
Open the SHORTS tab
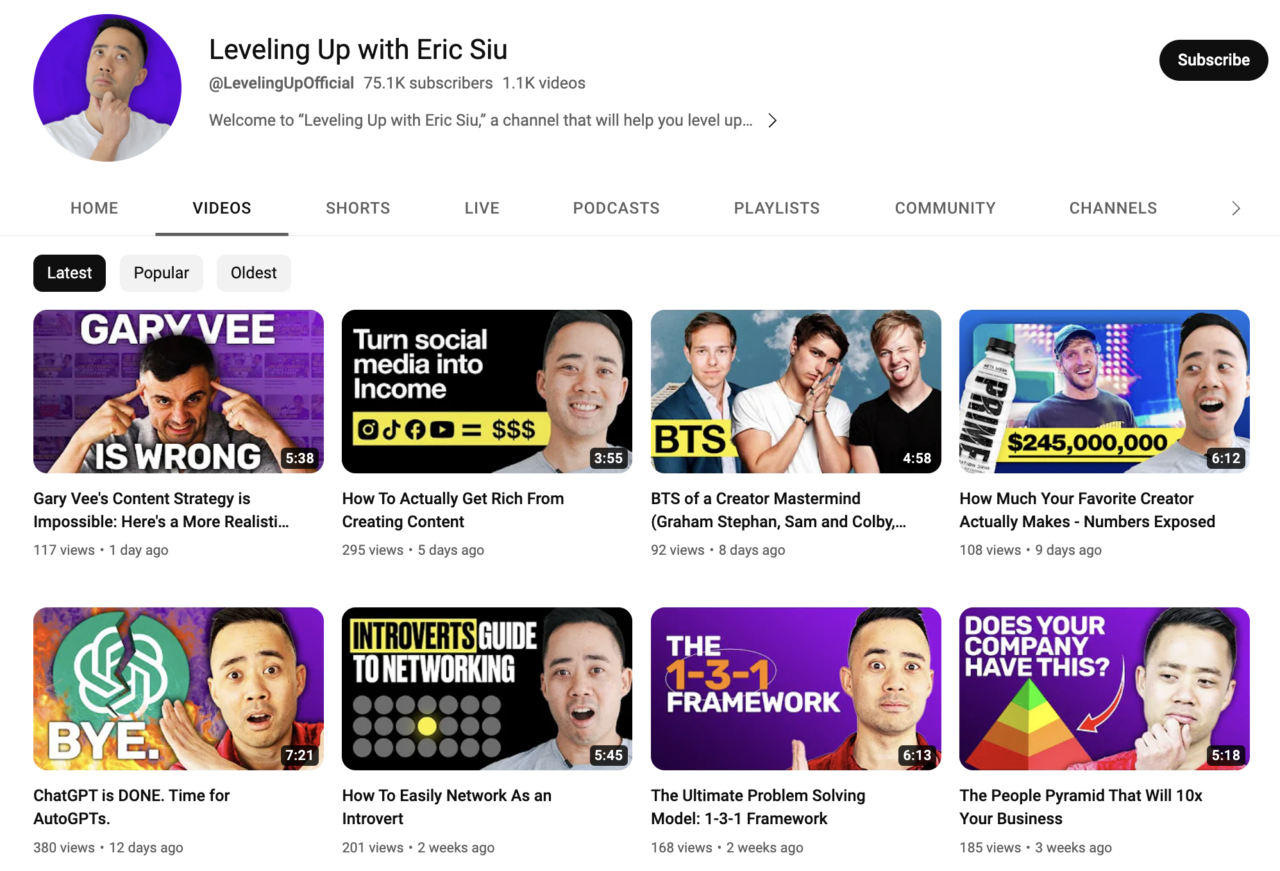[358, 208]
